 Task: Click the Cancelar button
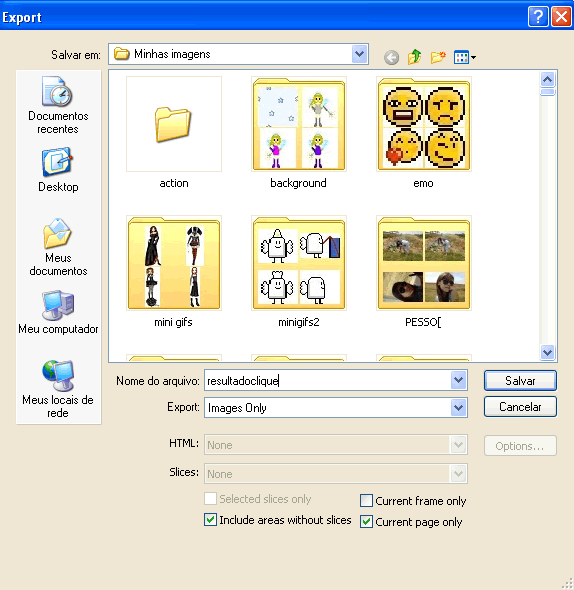pos(520,407)
